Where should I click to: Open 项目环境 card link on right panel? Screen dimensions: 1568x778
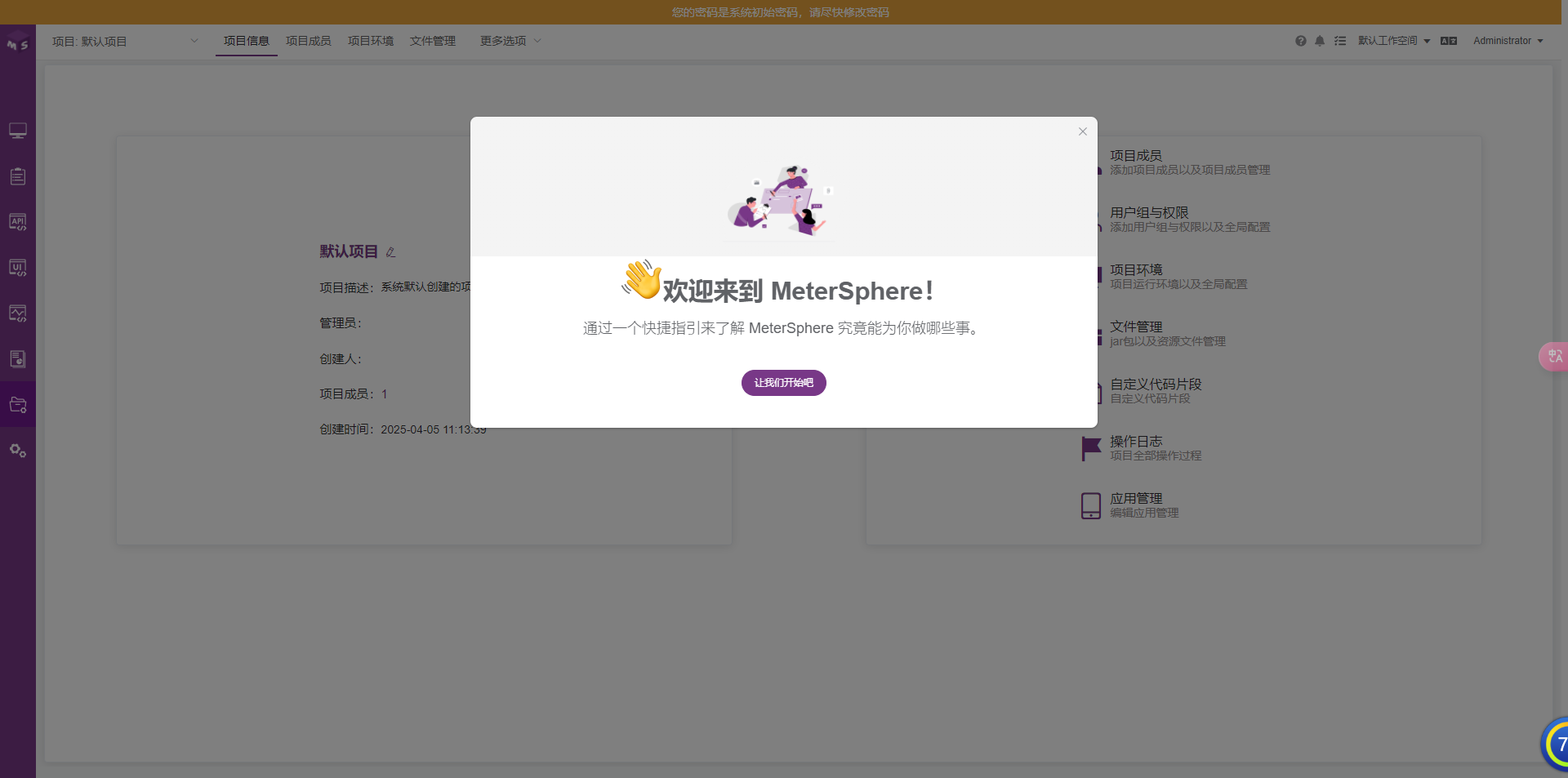1136,269
